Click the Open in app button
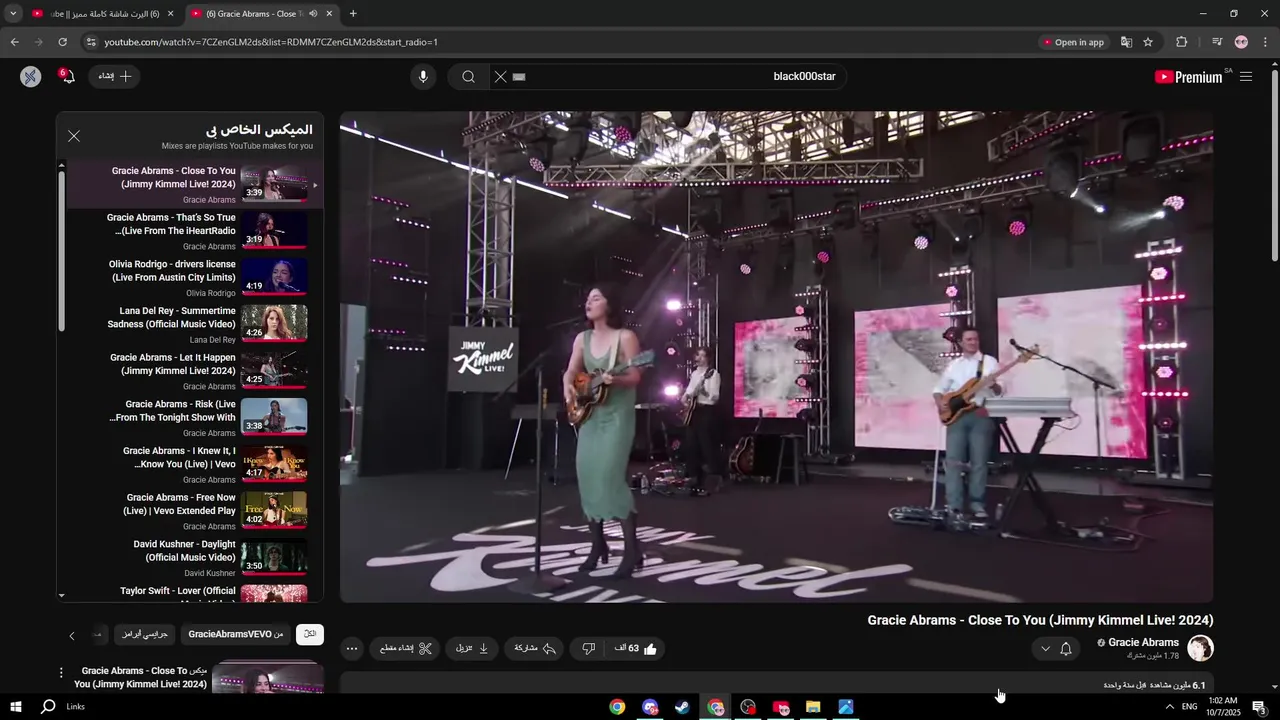 point(1074,42)
